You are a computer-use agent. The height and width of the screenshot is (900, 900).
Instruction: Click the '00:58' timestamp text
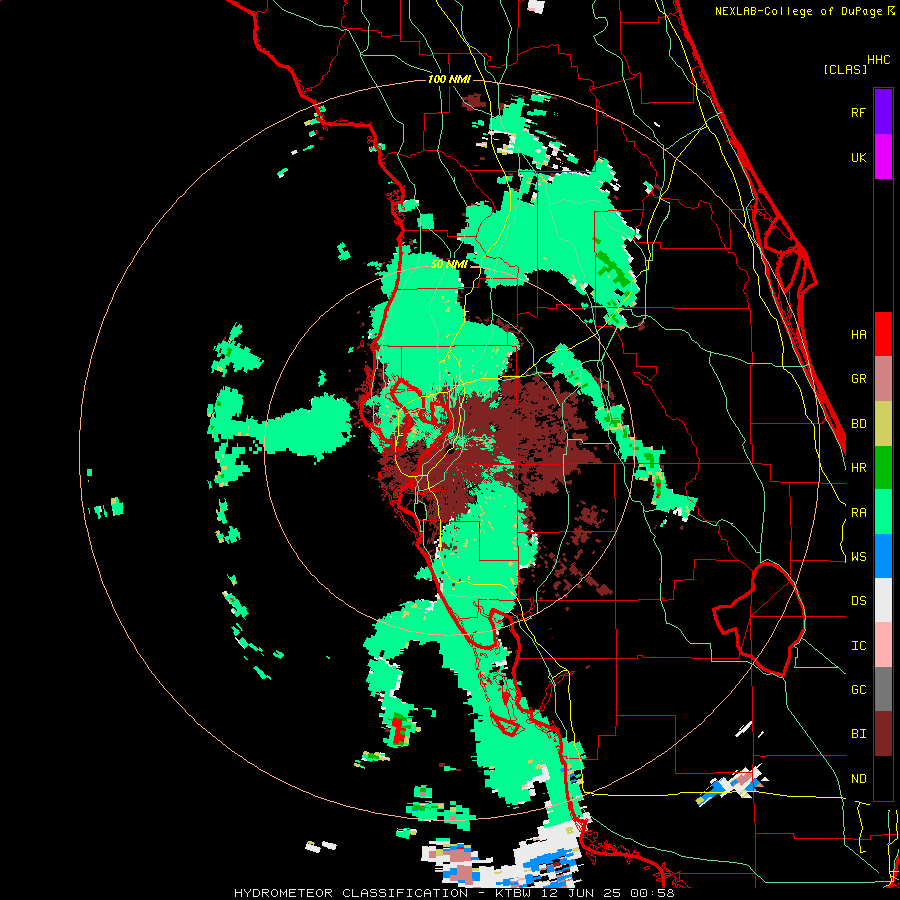[x=653, y=893]
